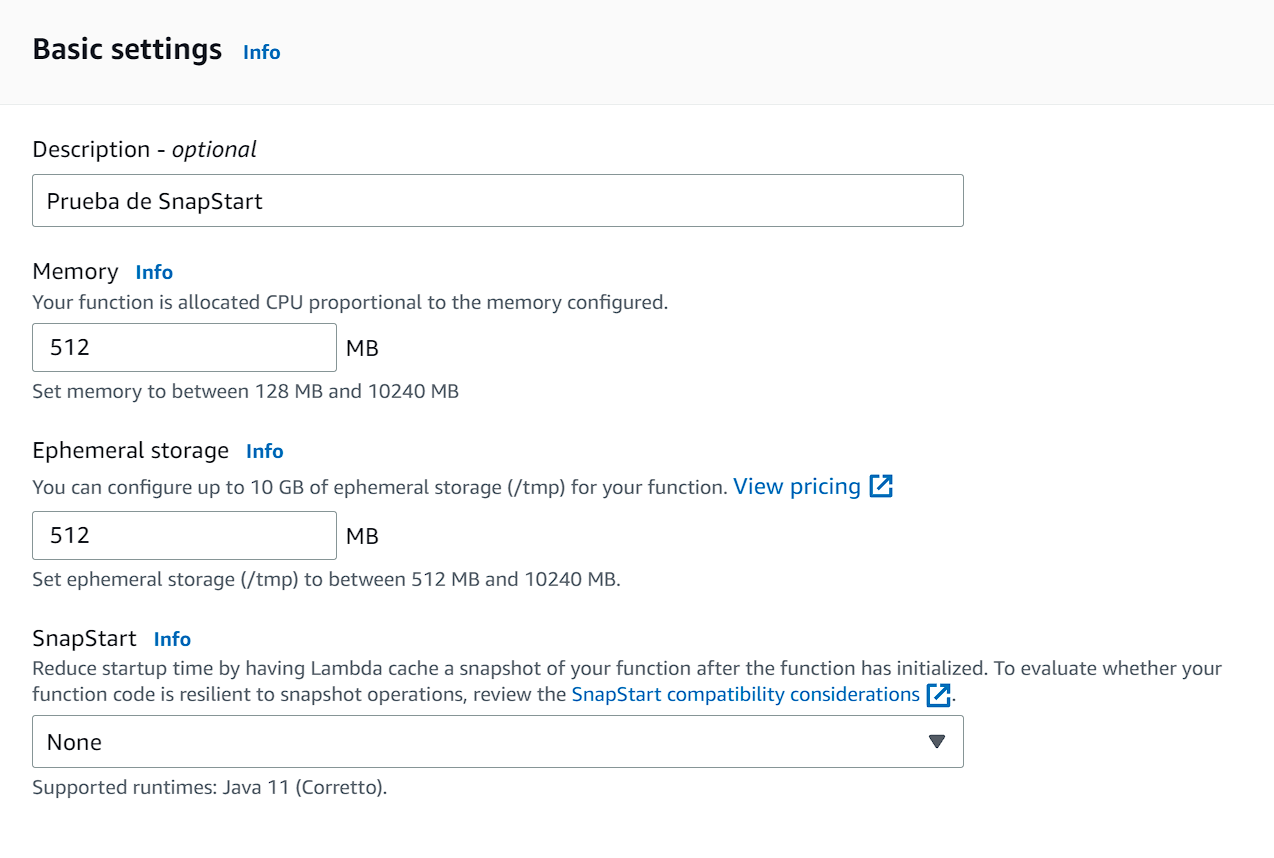Click the Basic settings heading
This screenshot has width=1274, height=858.
[x=127, y=49]
